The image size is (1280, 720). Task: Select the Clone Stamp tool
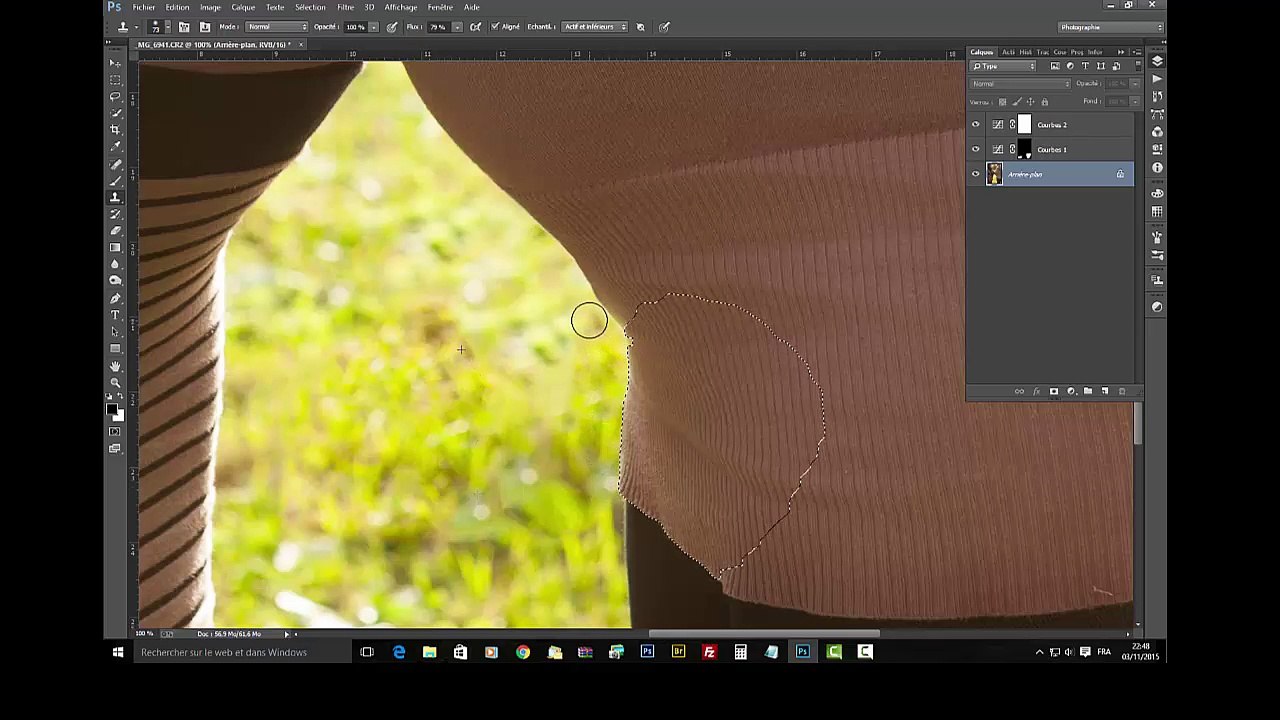[x=115, y=197]
